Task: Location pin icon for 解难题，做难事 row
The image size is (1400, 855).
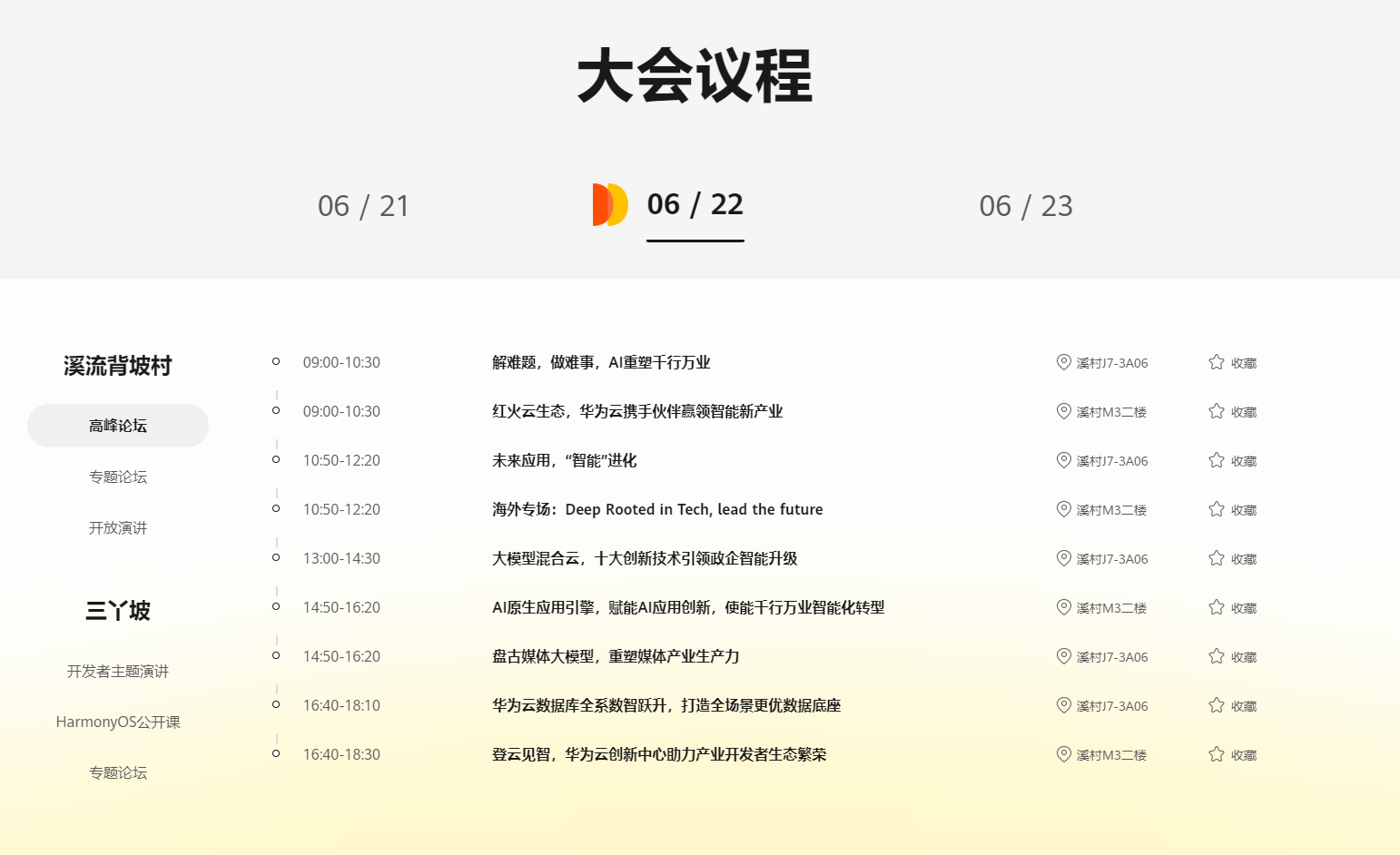Action: tap(1064, 362)
